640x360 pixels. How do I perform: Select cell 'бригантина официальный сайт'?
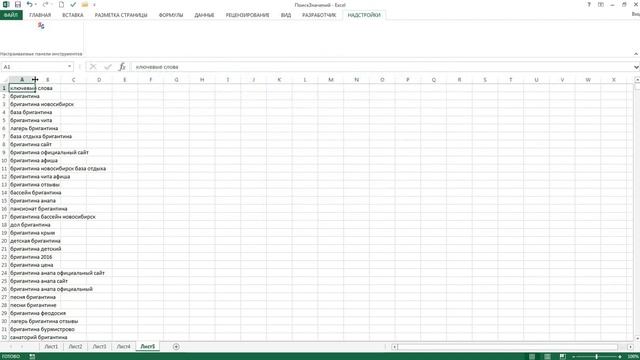(49, 152)
